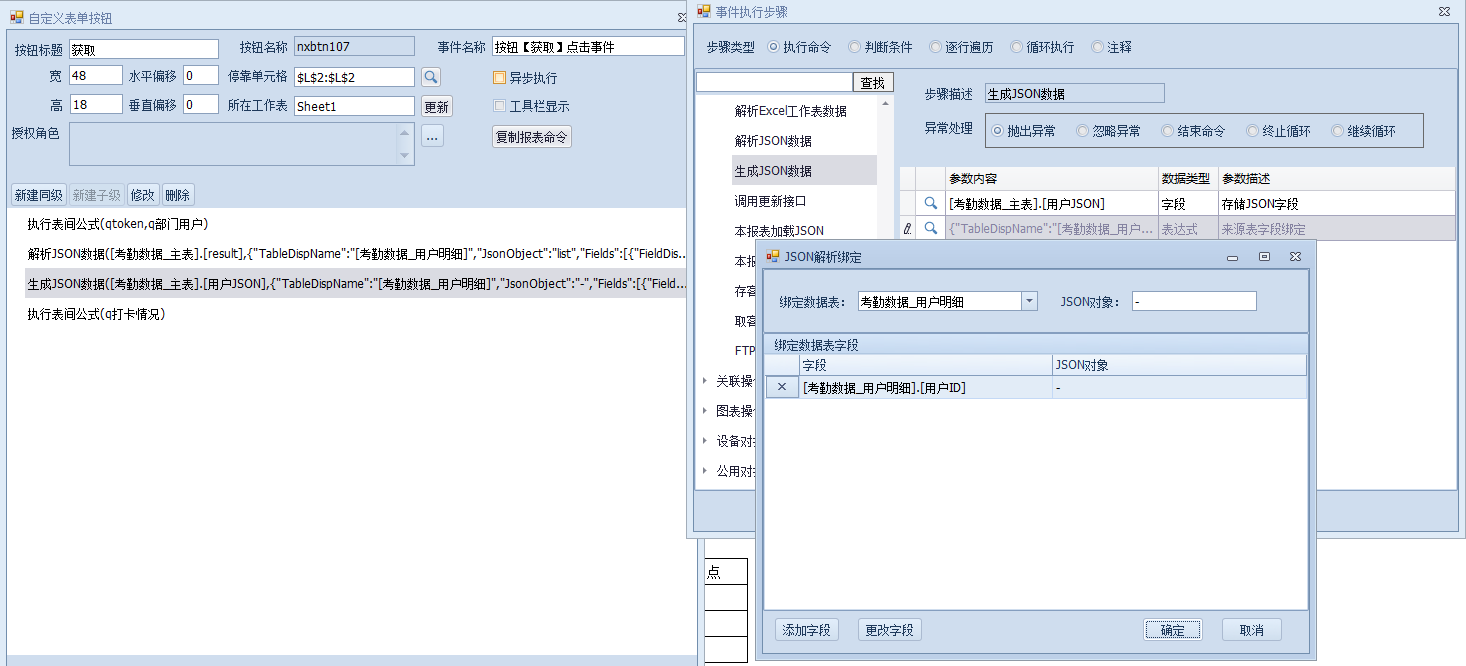Click into the JSON对象 text field
Screen dimensions: 1466x666
pos(1193,302)
